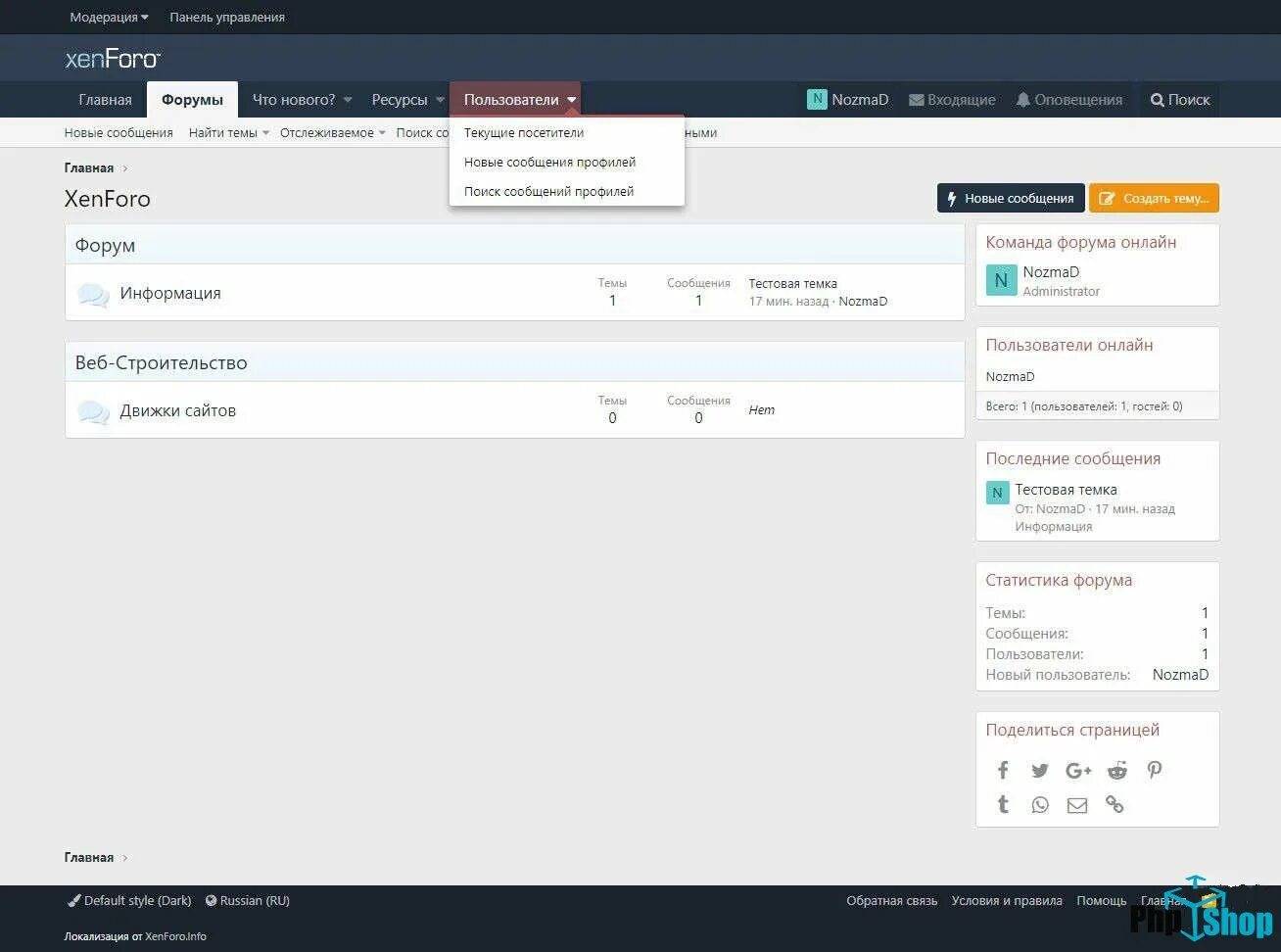
Task: Open XenForo.Info localization link
Action: click(x=176, y=936)
